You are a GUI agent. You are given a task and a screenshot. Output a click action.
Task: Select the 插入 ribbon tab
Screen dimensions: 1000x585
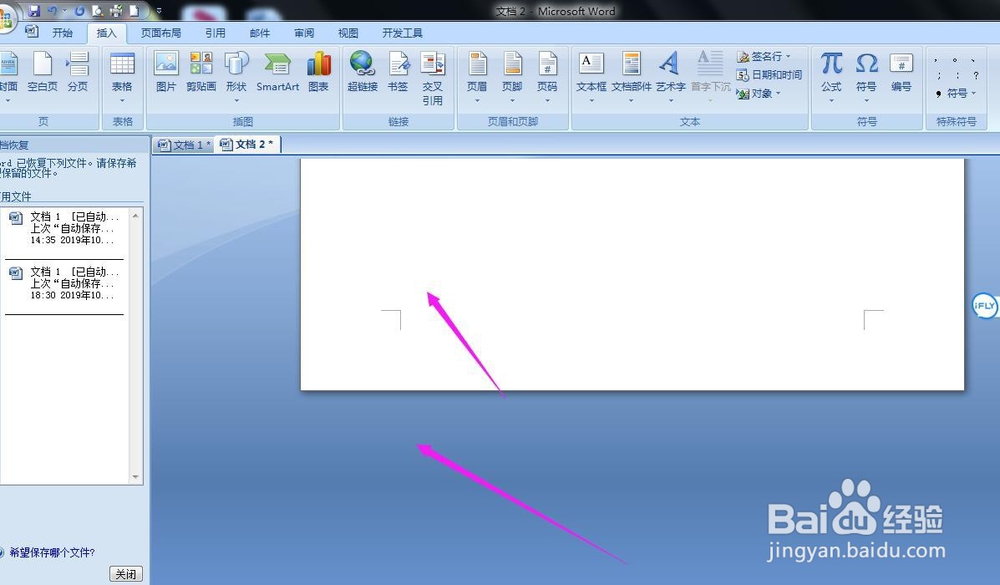coord(107,33)
